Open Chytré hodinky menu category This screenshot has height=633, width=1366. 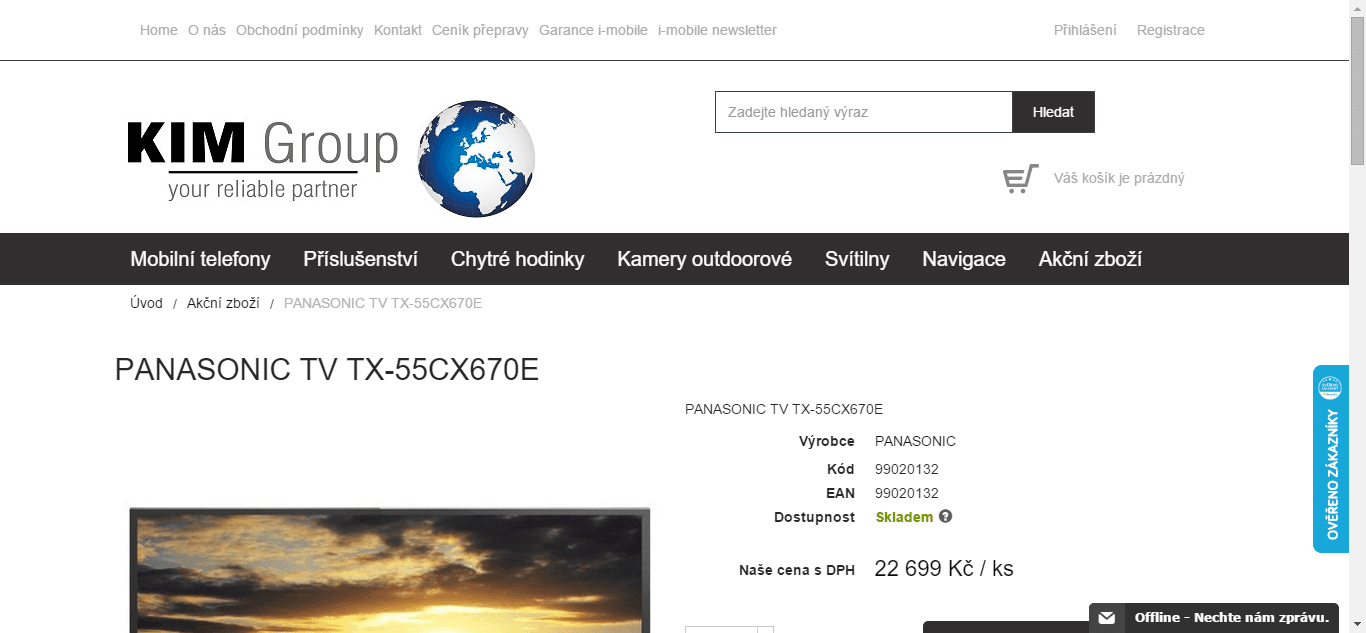click(517, 259)
